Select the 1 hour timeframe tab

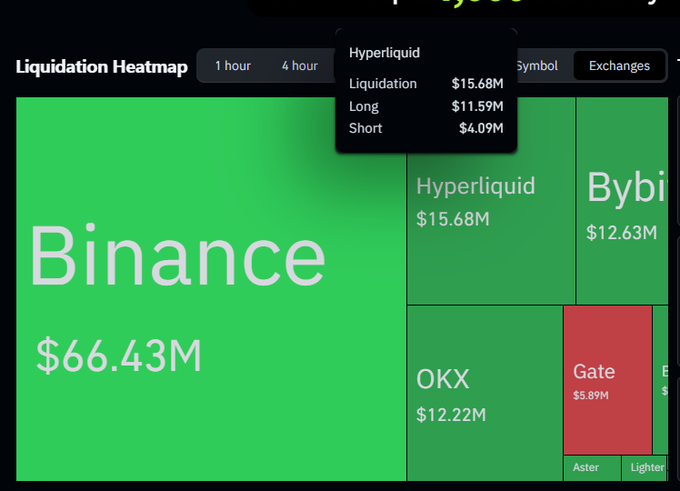(x=233, y=66)
